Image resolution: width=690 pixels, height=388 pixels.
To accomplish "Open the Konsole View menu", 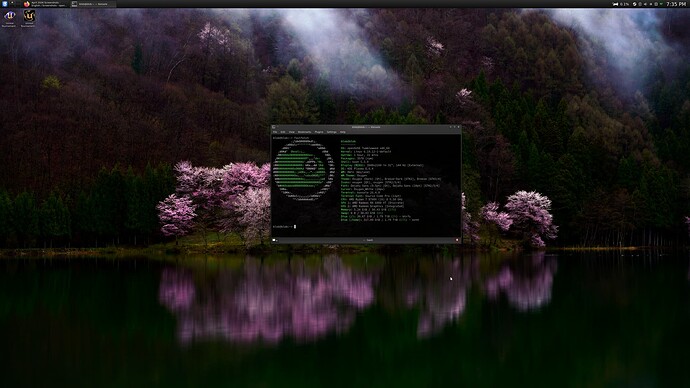I will click(291, 132).
